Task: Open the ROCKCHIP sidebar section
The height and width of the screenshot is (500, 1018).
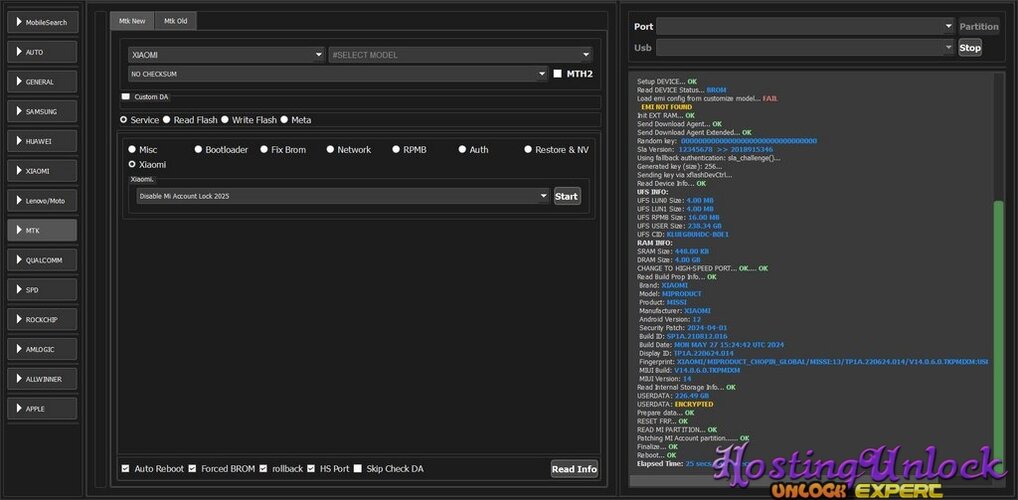Action: pos(42,319)
